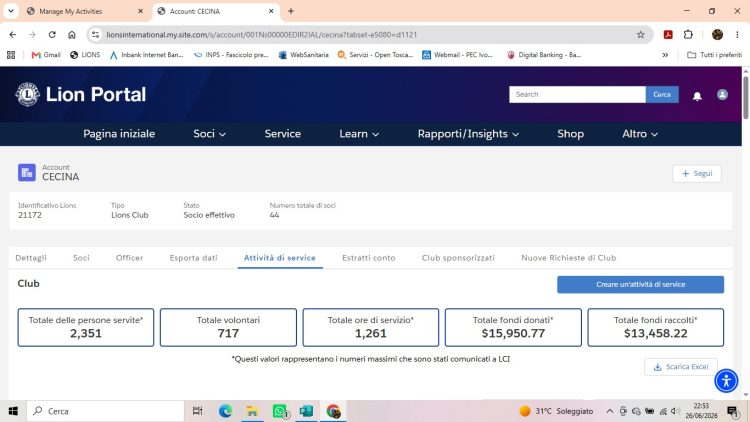The width and height of the screenshot is (750, 422).
Task: Open File Explorer from the taskbar
Action: pos(252,411)
